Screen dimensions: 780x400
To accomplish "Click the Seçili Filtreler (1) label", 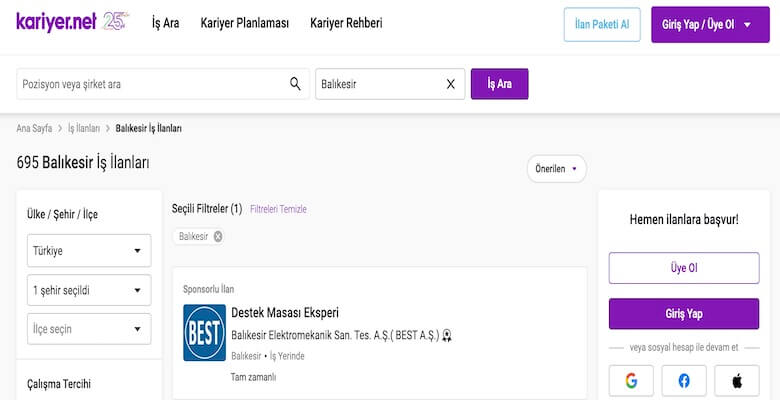I will [207, 208].
